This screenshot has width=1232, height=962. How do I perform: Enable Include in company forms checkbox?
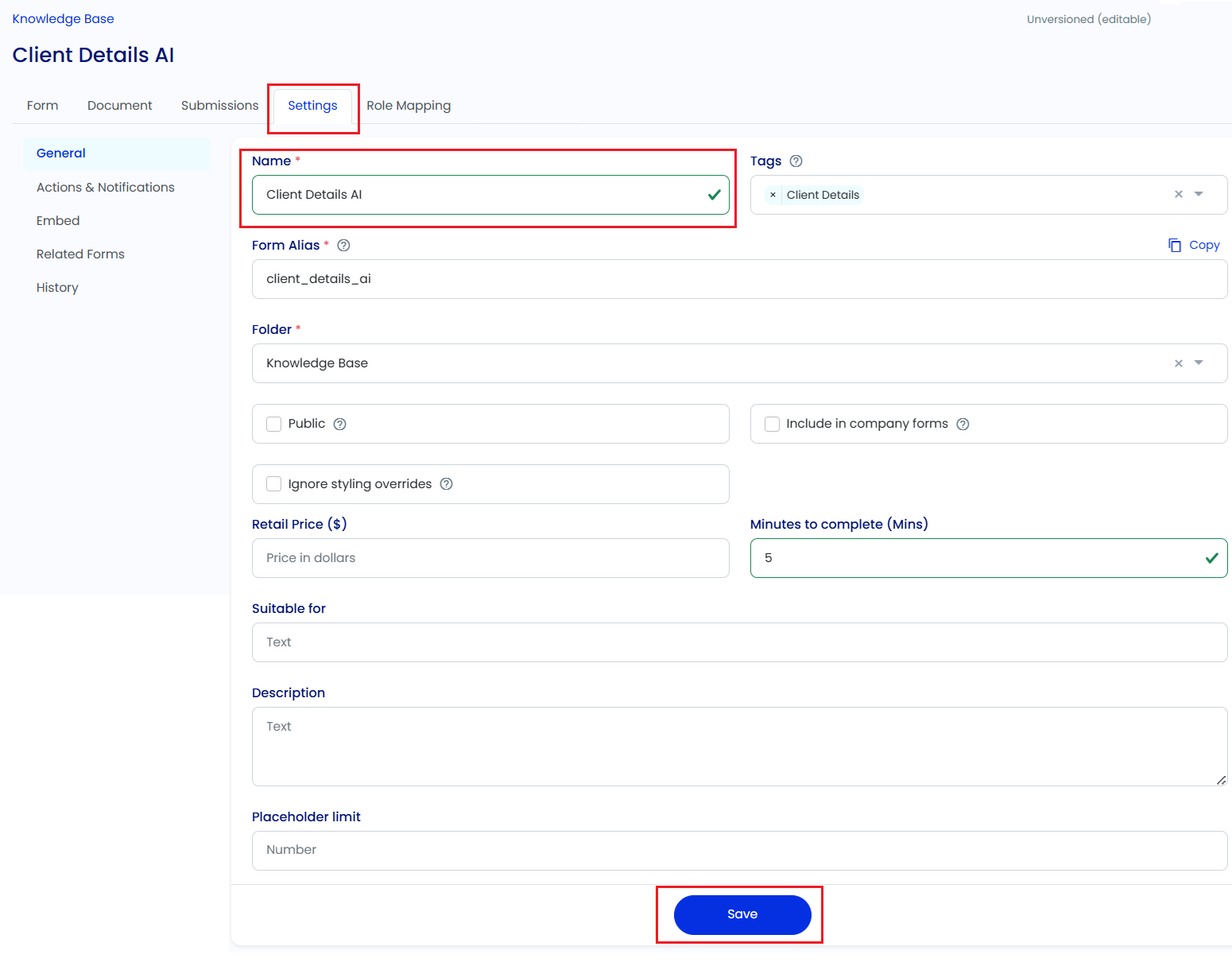point(772,424)
